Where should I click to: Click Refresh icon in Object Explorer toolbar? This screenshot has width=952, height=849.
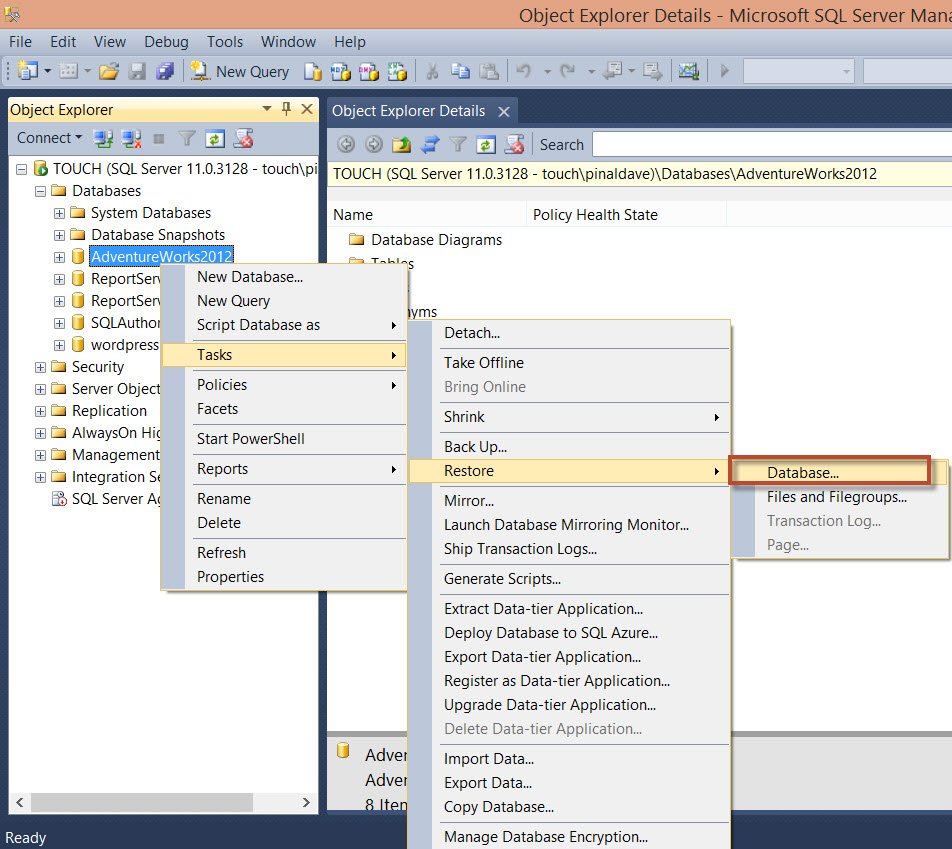click(215, 139)
